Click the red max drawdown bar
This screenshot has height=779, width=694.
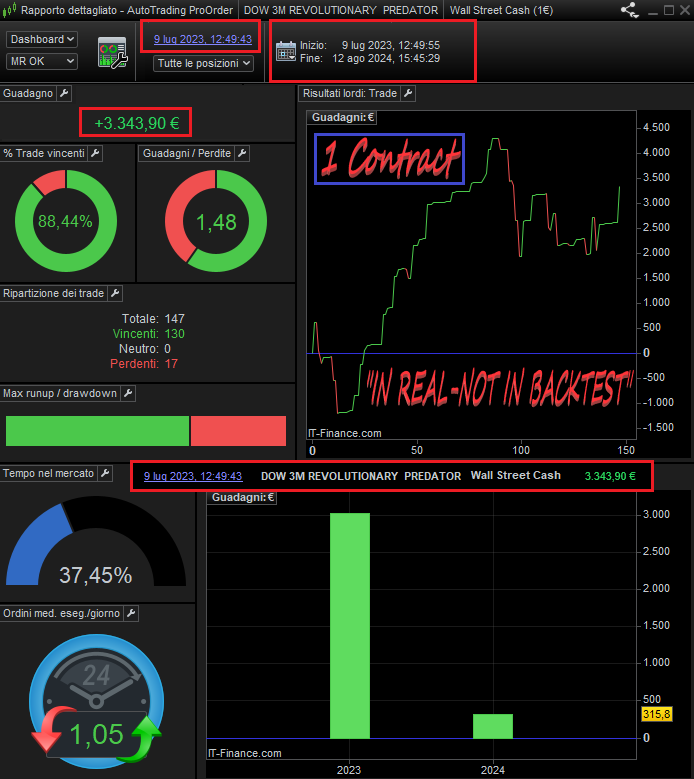tap(238, 431)
